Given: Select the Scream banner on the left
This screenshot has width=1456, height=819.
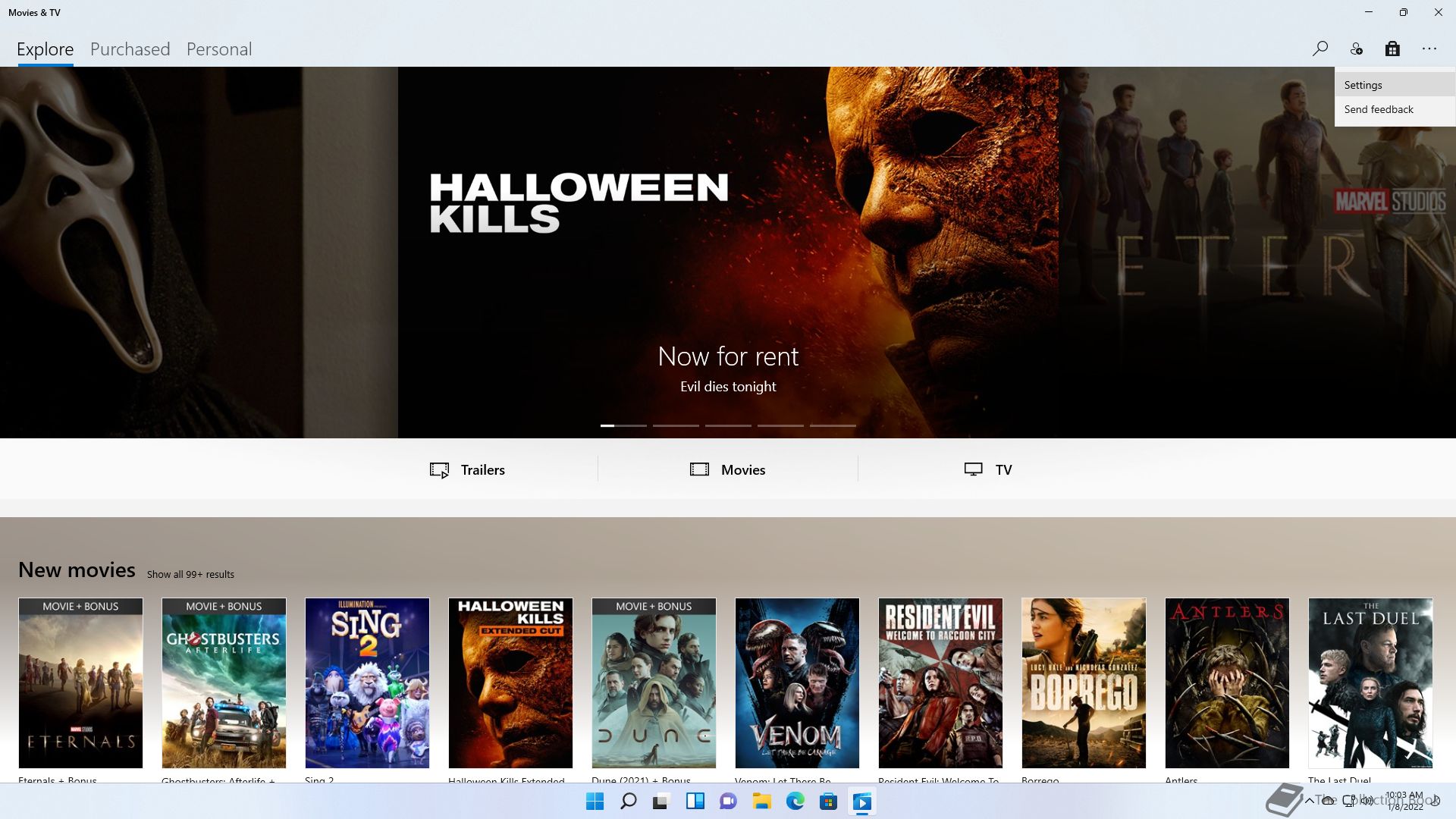Looking at the screenshot, I should pyautogui.click(x=199, y=252).
